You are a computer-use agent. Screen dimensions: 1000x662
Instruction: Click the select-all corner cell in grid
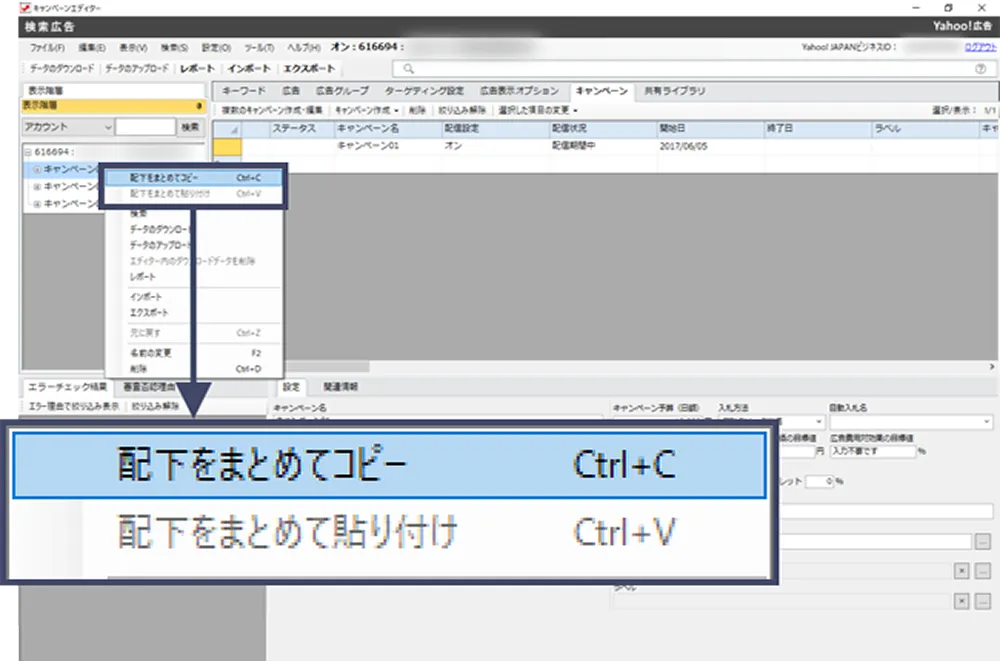[226, 129]
